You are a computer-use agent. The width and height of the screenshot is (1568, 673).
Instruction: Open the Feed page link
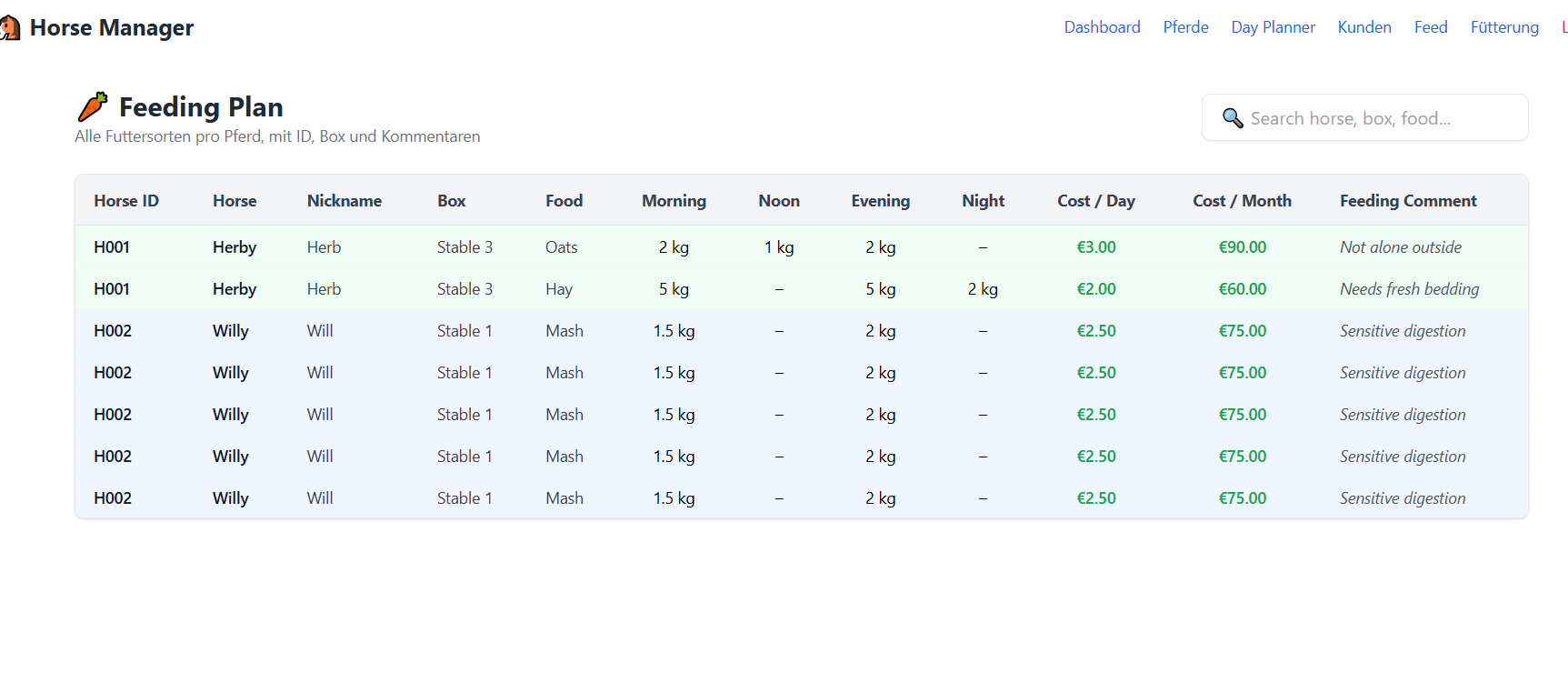(1430, 27)
